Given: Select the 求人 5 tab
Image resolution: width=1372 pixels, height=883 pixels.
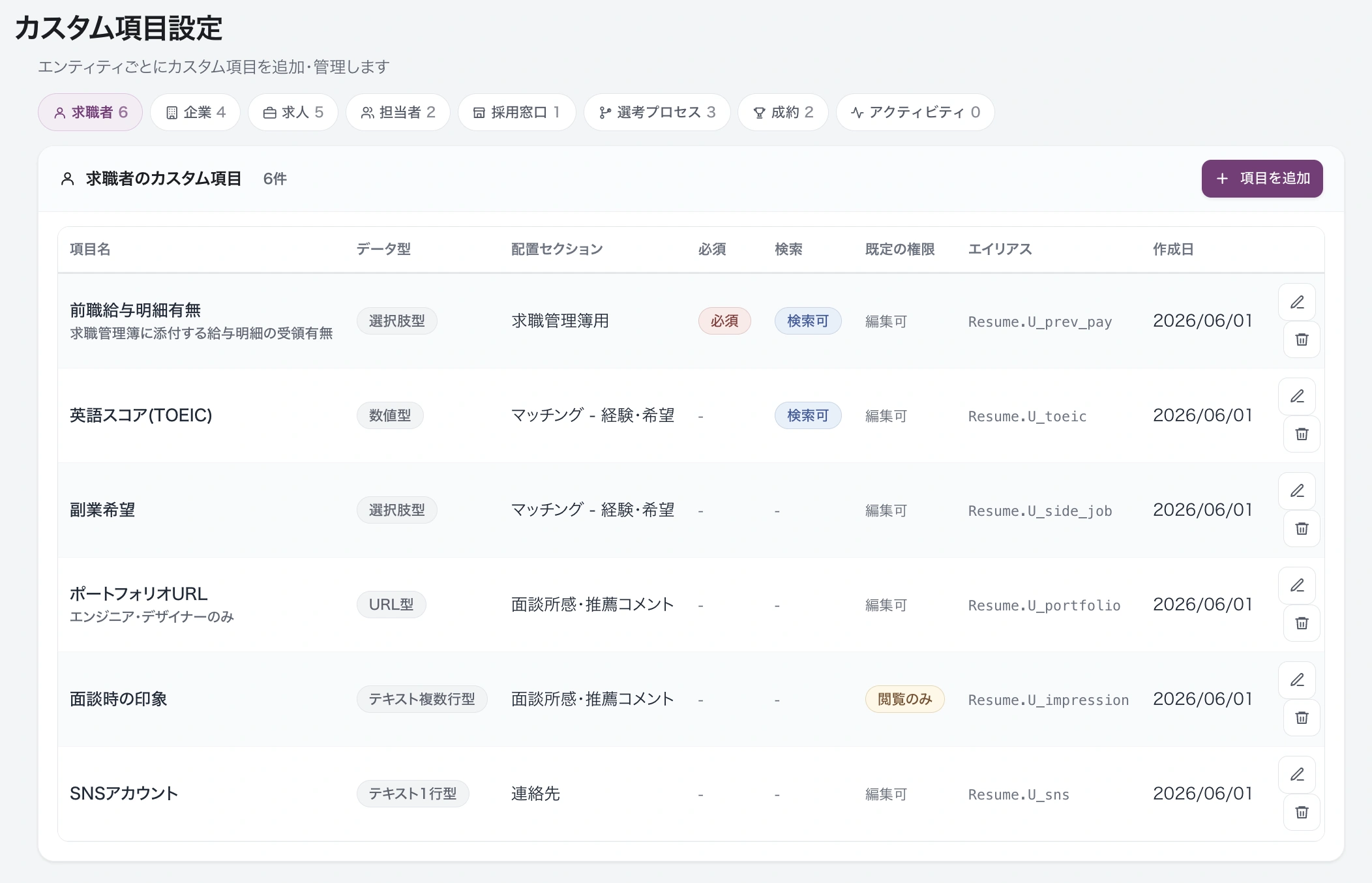Looking at the screenshot, I should [x=293, y=112].
